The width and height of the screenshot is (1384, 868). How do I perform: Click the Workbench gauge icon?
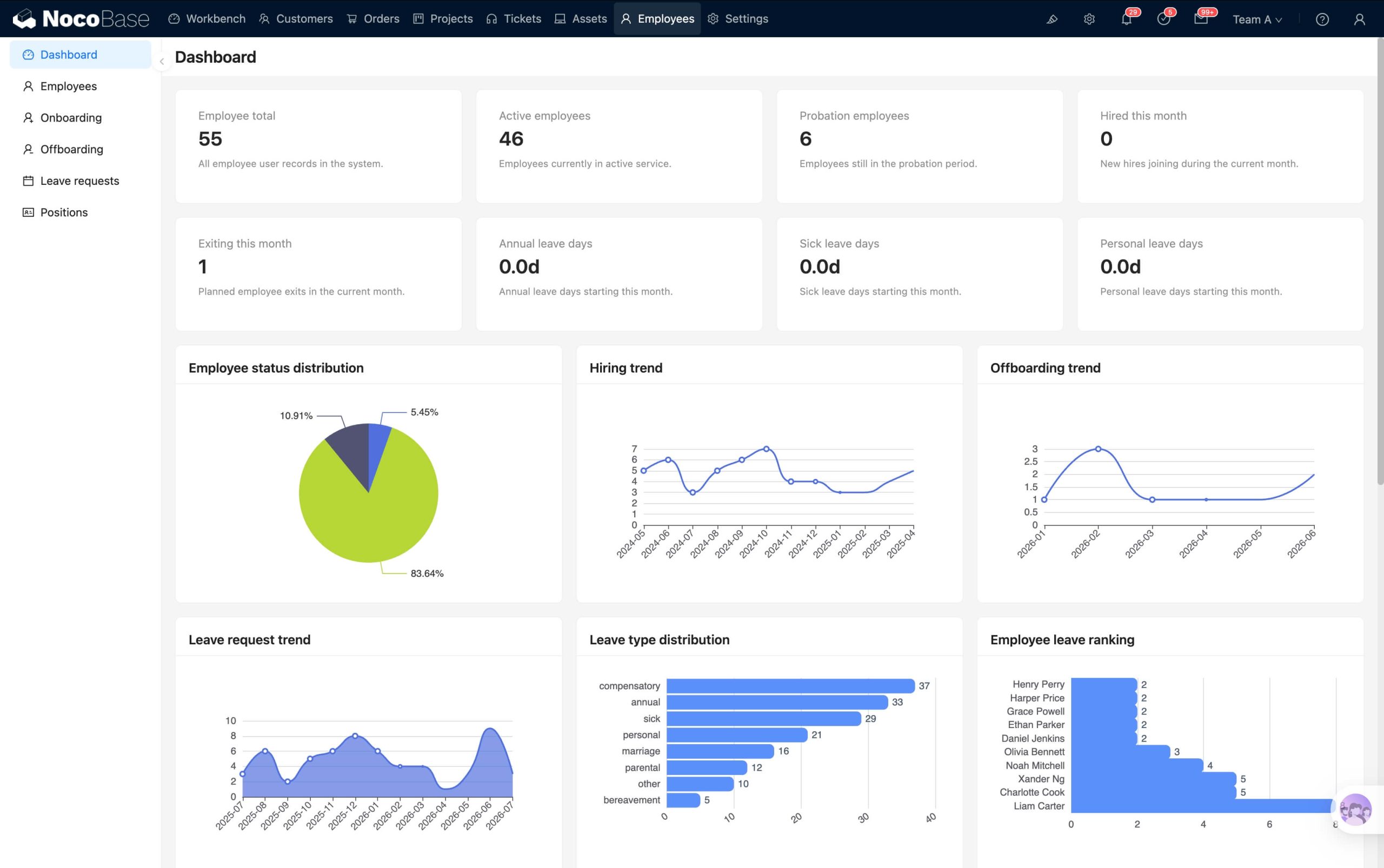click(174, 19)
